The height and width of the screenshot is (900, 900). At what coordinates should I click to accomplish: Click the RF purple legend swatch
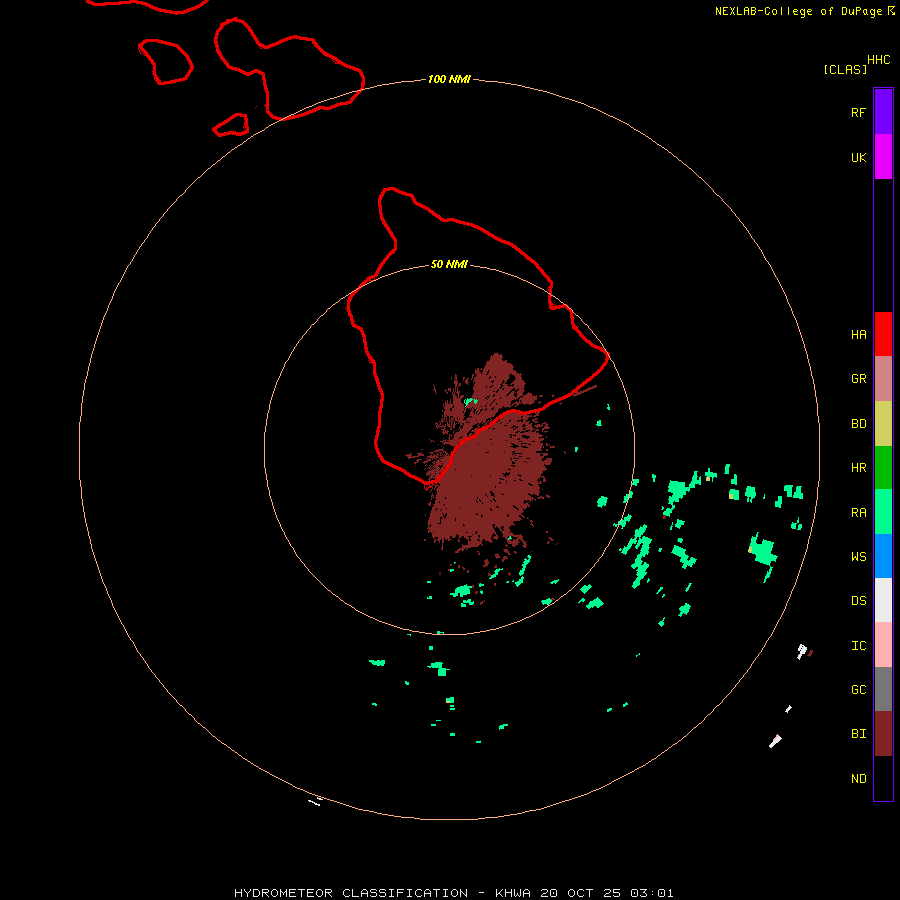click(883, 112)
